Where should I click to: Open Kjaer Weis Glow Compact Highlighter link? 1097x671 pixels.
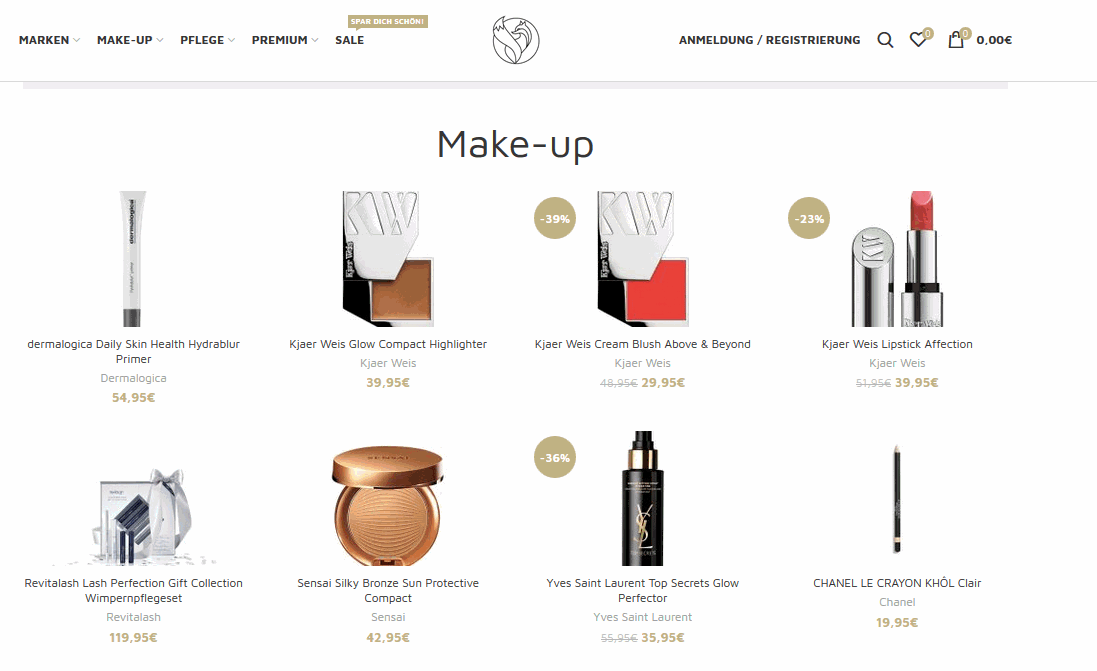[x=388, y=344]
